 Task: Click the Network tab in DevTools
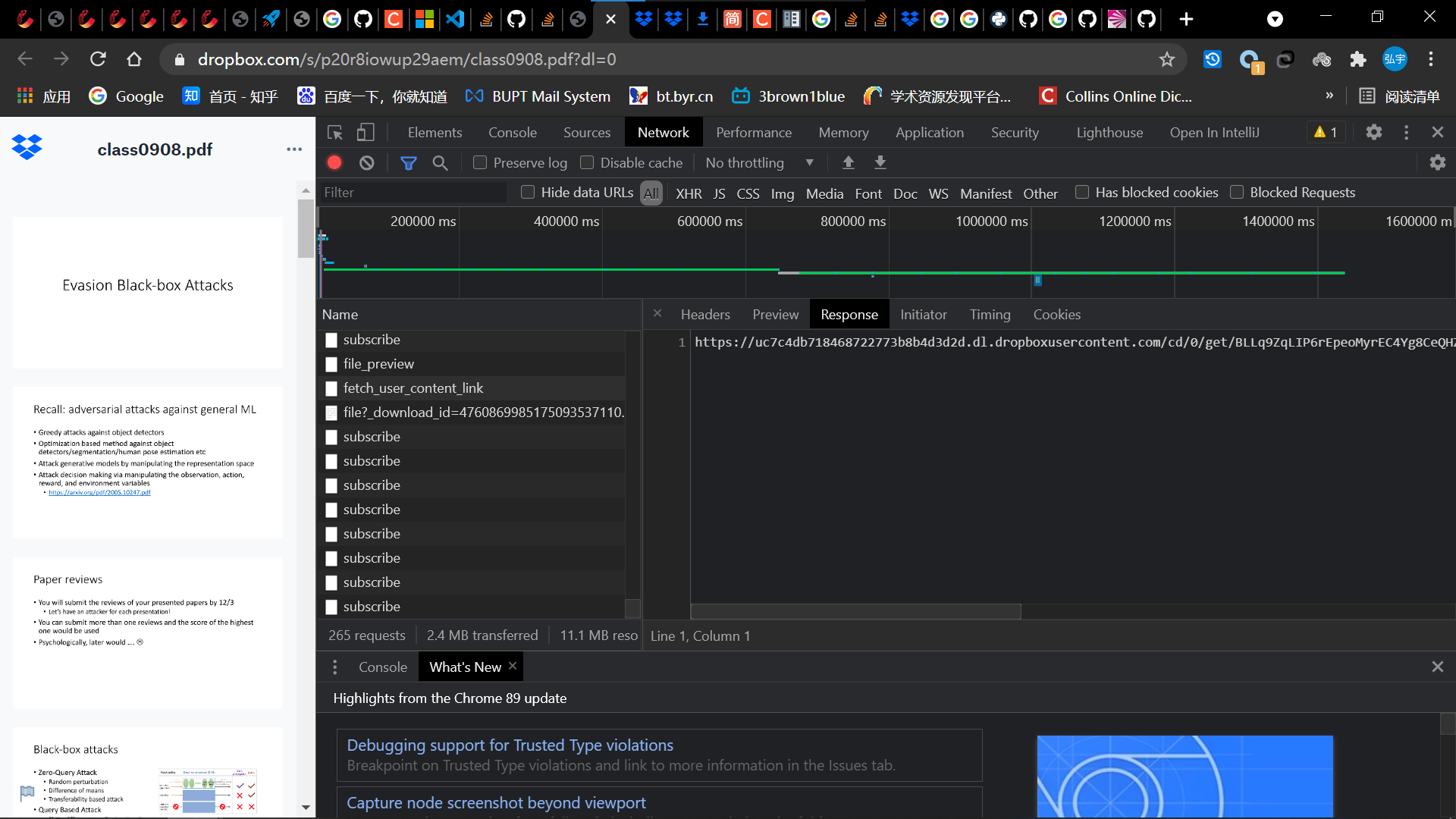(662, 131)
